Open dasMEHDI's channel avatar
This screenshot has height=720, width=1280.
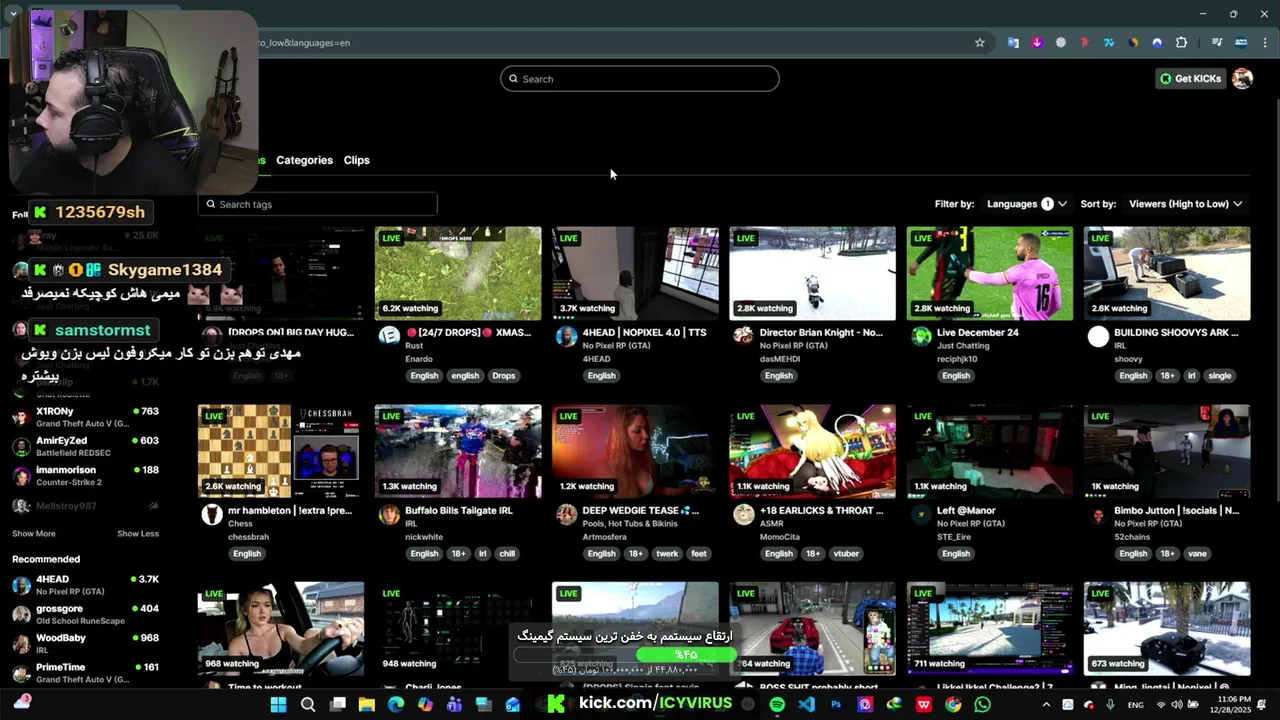(x=743, y=336)
